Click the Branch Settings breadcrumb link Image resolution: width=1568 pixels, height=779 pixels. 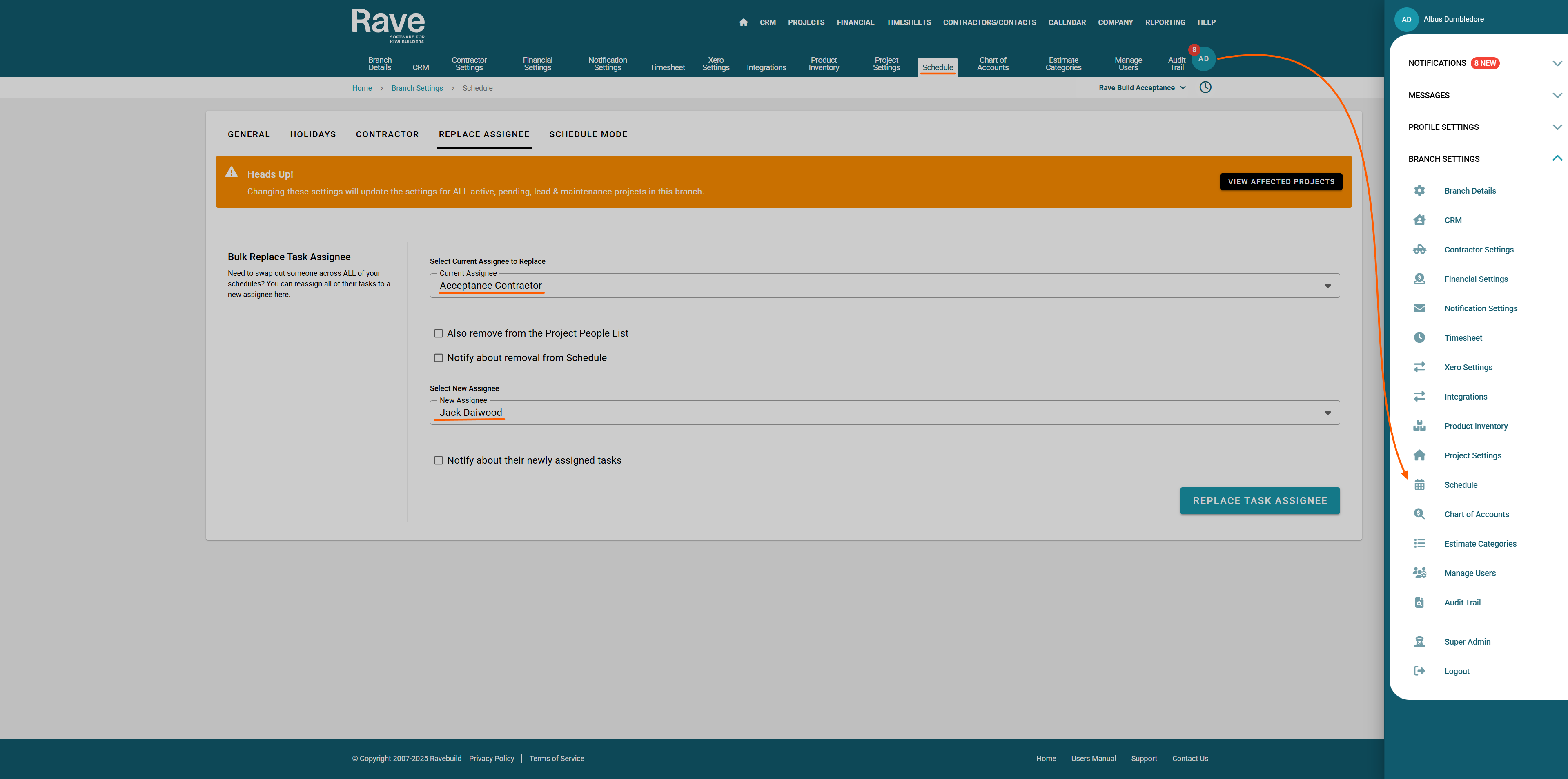(x=417, y=88)
